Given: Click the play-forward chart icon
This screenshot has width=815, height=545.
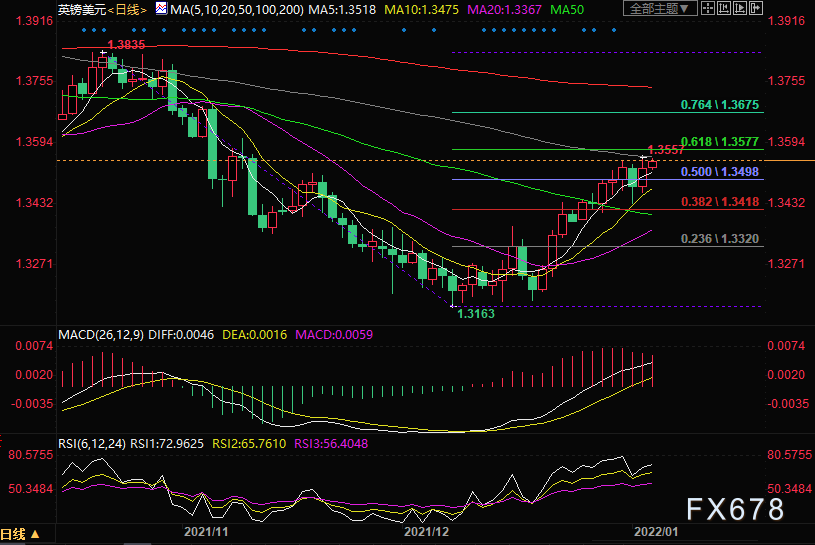Looking at the screenshot, I should point(740,8).
